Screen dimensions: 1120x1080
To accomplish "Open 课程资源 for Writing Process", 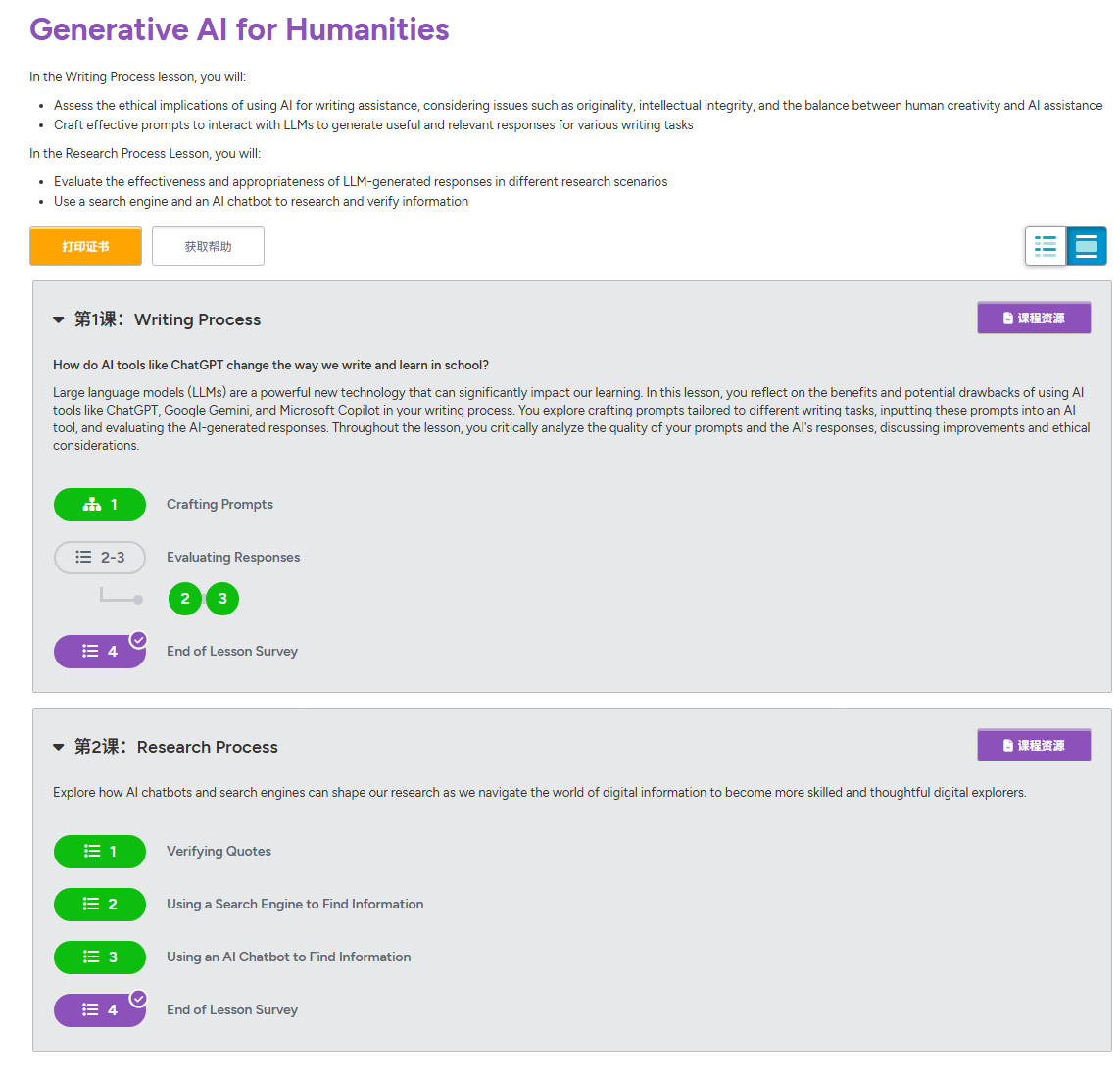I will coord(1034,318).
